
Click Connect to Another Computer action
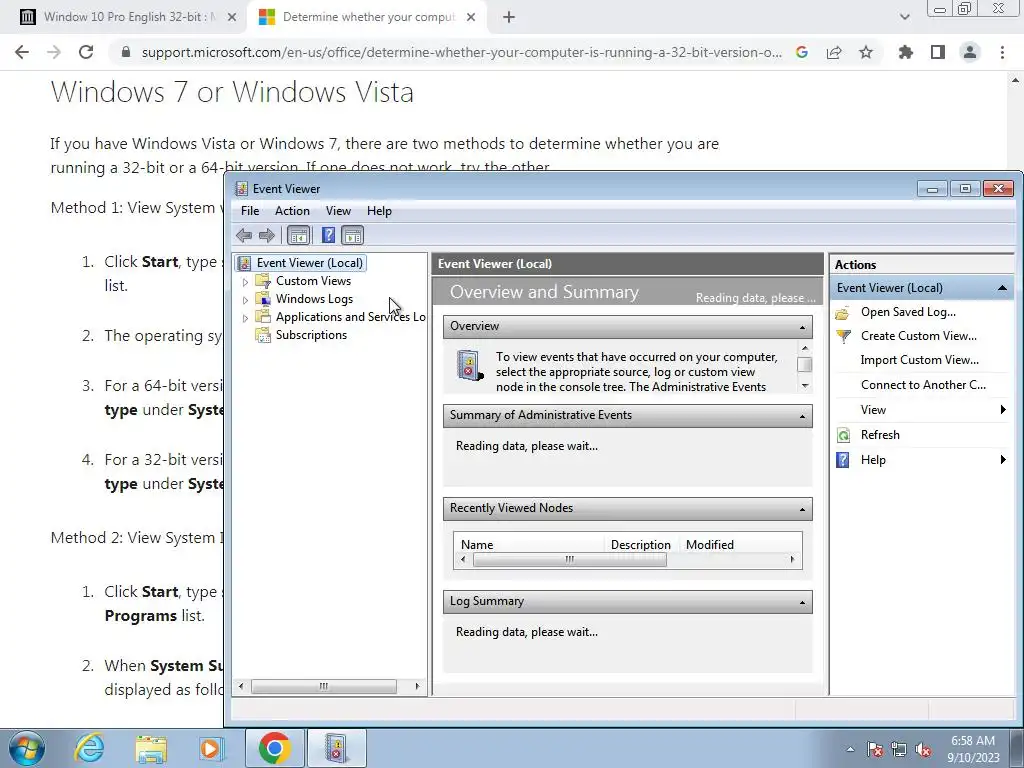pyautogui.click(x=923, y=385)
